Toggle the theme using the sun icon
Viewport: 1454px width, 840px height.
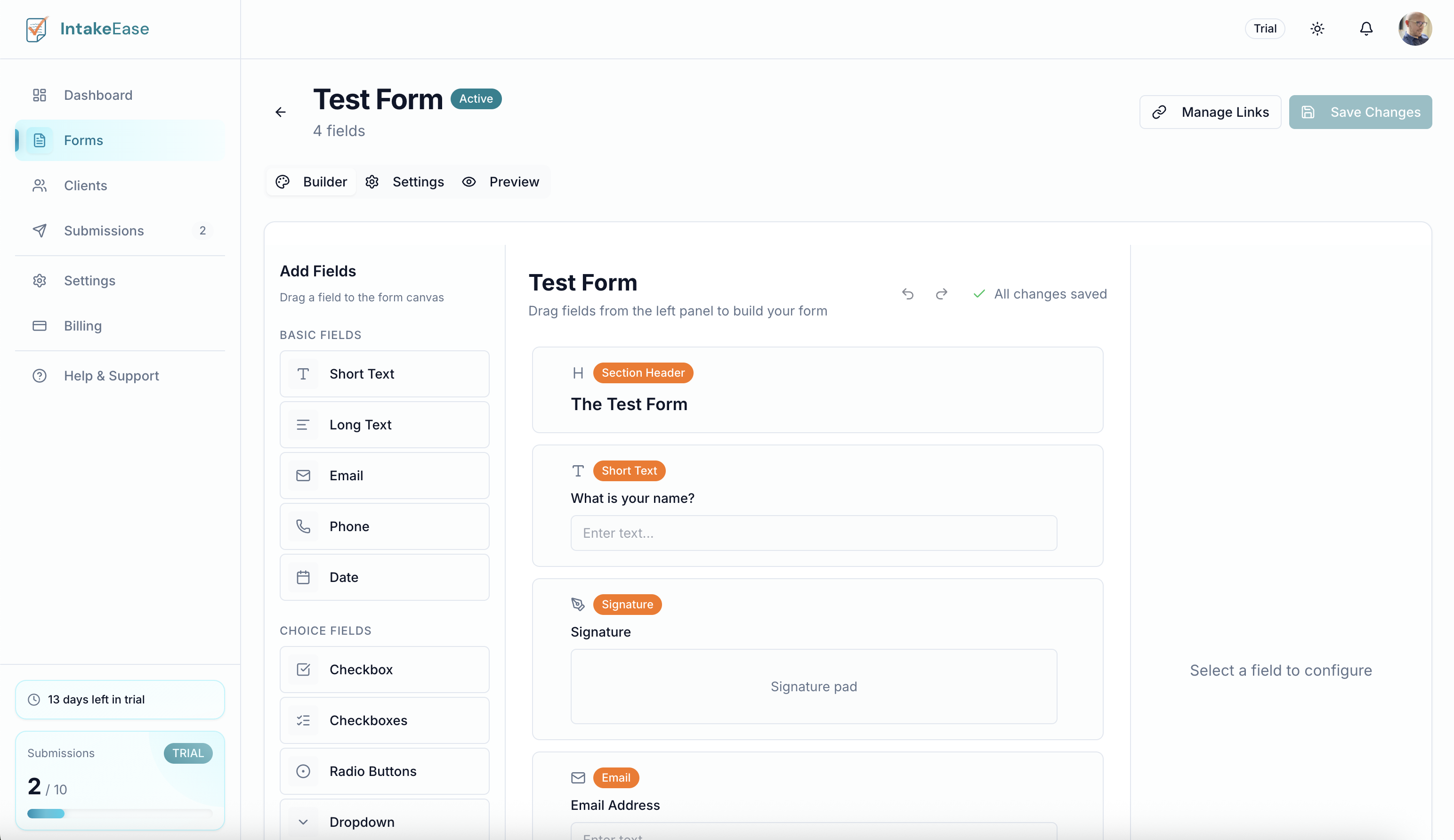coord(1317,28)
